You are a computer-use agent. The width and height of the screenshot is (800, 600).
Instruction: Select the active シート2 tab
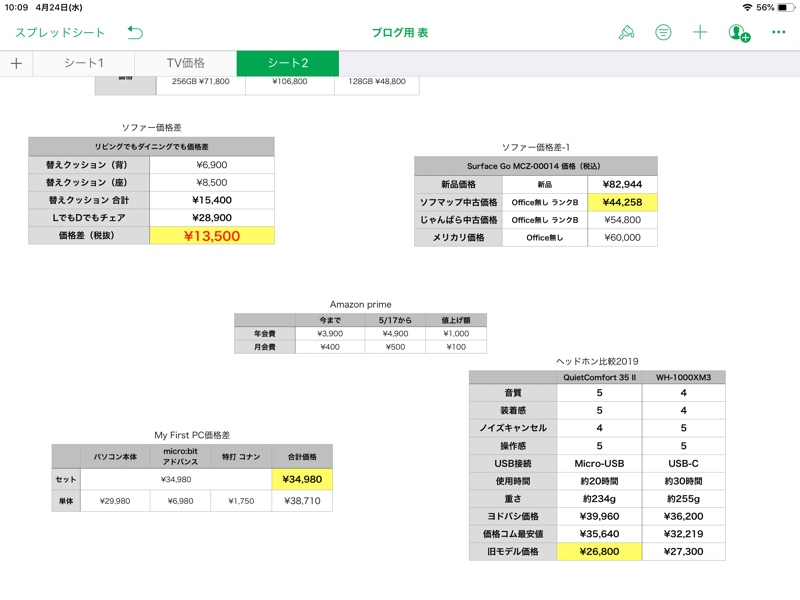[287, 63]
